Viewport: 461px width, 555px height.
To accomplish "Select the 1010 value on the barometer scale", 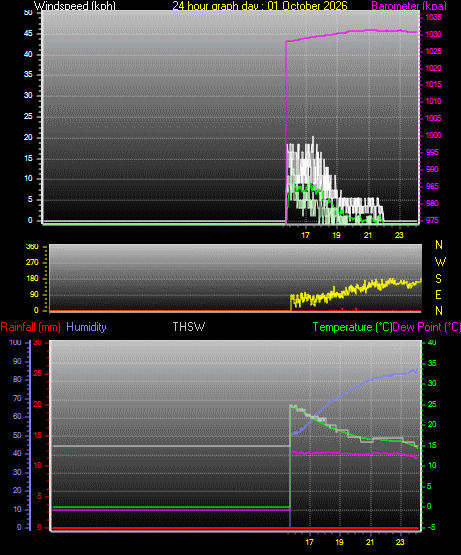I will [433, 102].
